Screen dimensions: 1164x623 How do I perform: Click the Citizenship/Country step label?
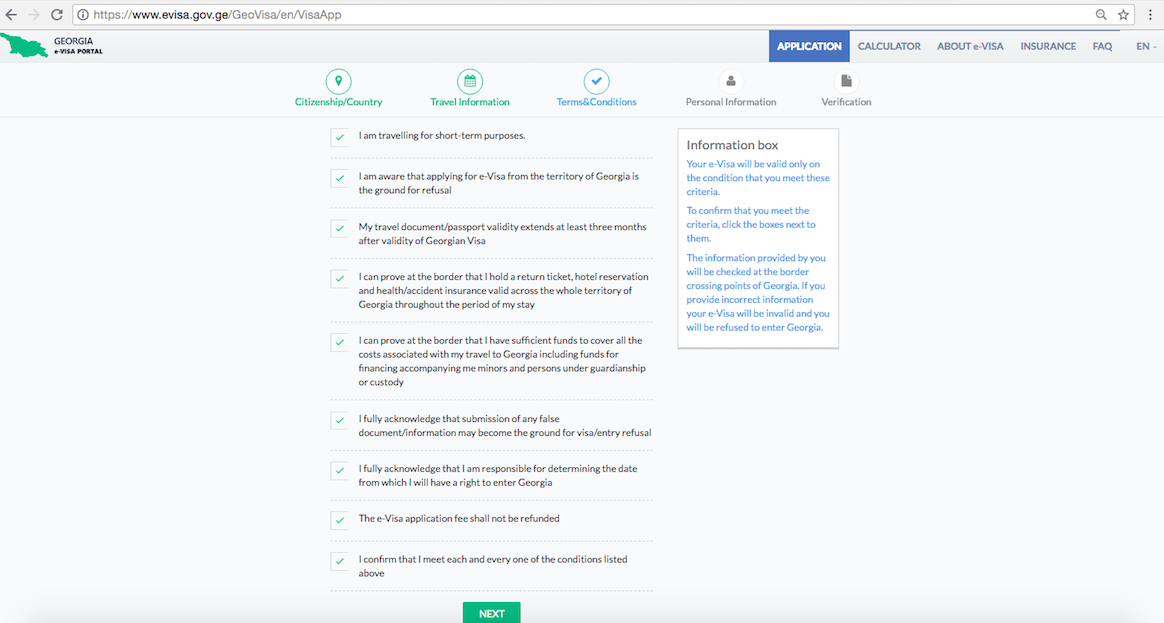tap(339, 102)
